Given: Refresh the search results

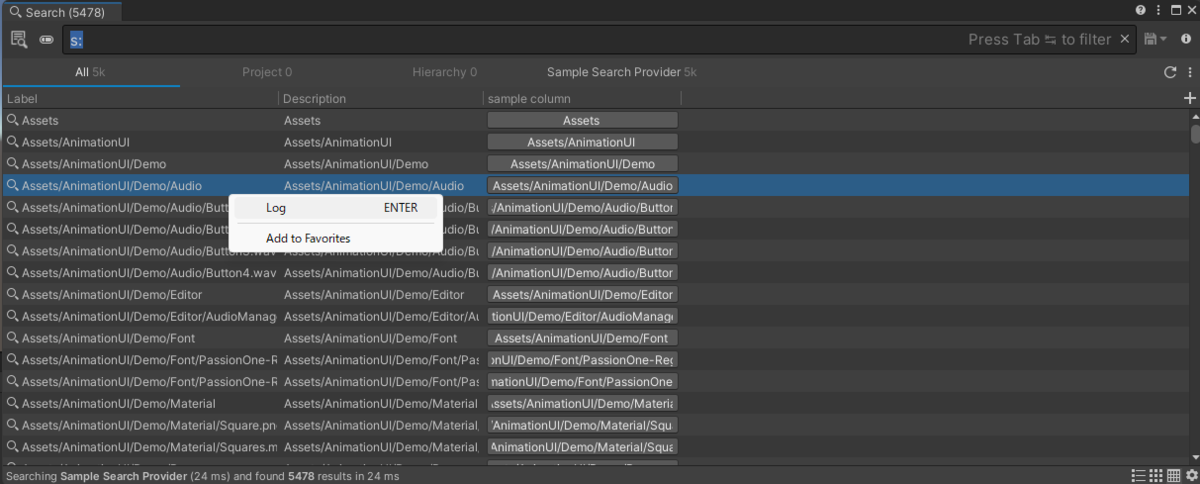Looking at the screenshot, I should (x=1170, y=72).
